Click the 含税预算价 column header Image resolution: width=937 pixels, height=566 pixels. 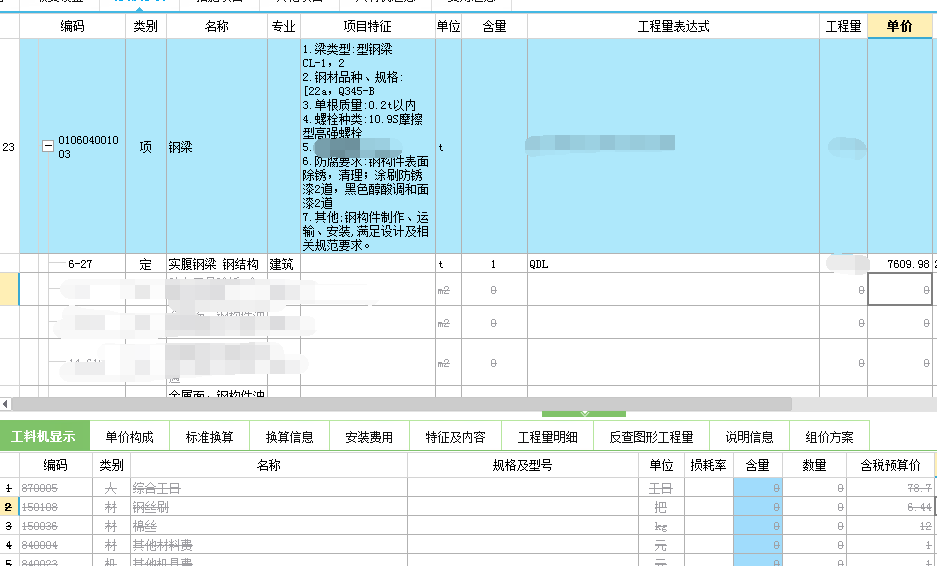tap(890, 465)
